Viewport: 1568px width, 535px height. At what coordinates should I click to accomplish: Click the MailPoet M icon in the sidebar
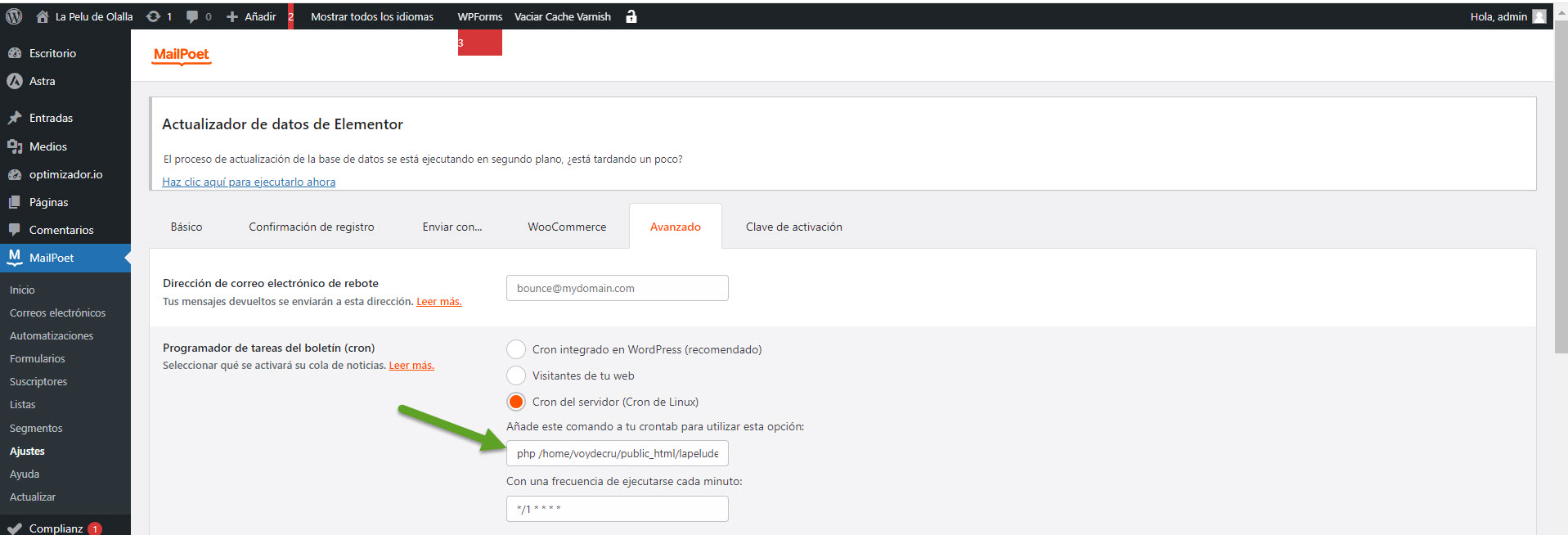pyautogui.click(x=15, y=257)
